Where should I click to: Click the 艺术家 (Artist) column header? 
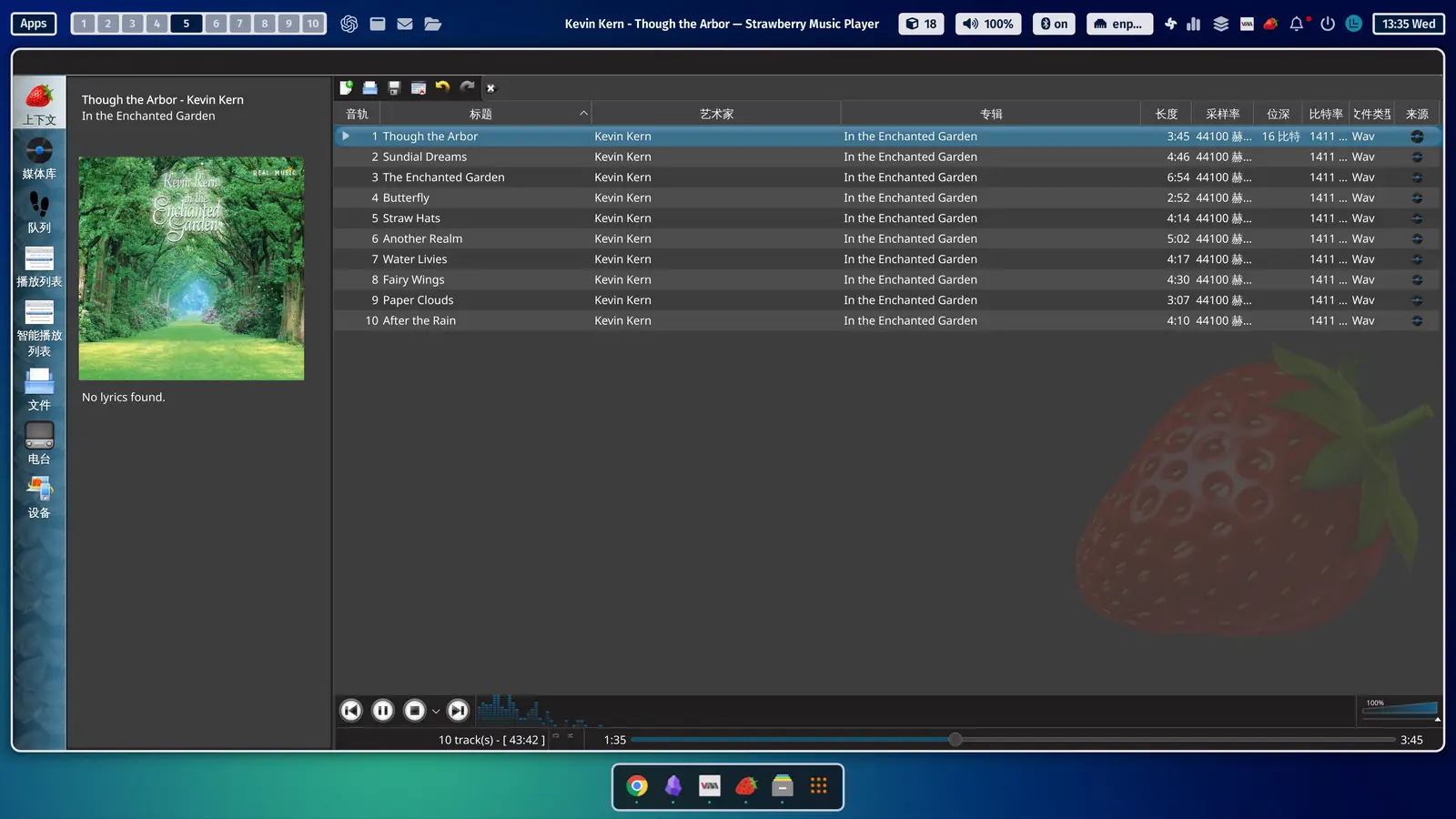coord(716,114)
